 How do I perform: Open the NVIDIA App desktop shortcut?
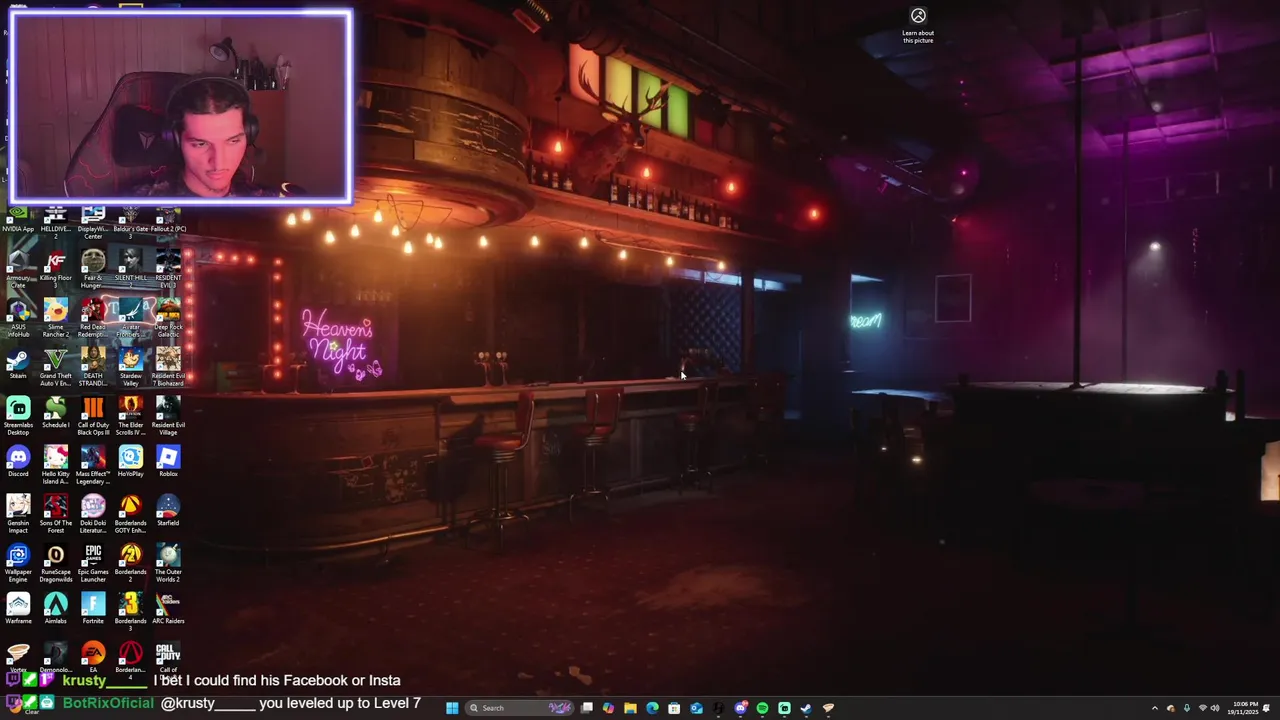(x=18, y=219)
